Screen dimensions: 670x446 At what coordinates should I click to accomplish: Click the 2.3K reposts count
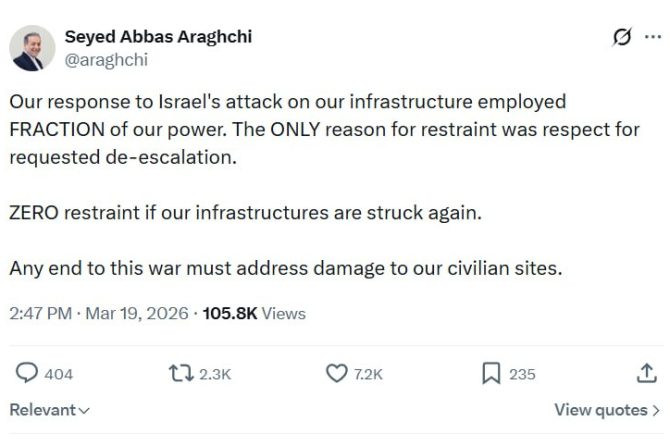(215, 374)
